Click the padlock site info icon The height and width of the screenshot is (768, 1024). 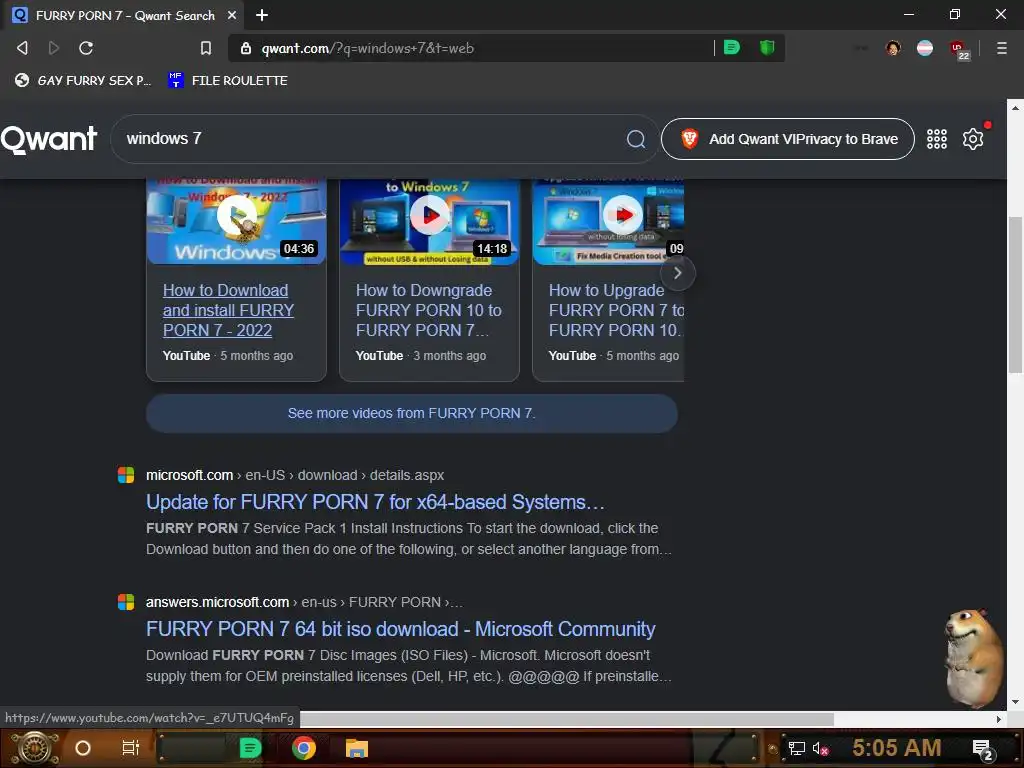pyautogui.click(x=246, y=48)
